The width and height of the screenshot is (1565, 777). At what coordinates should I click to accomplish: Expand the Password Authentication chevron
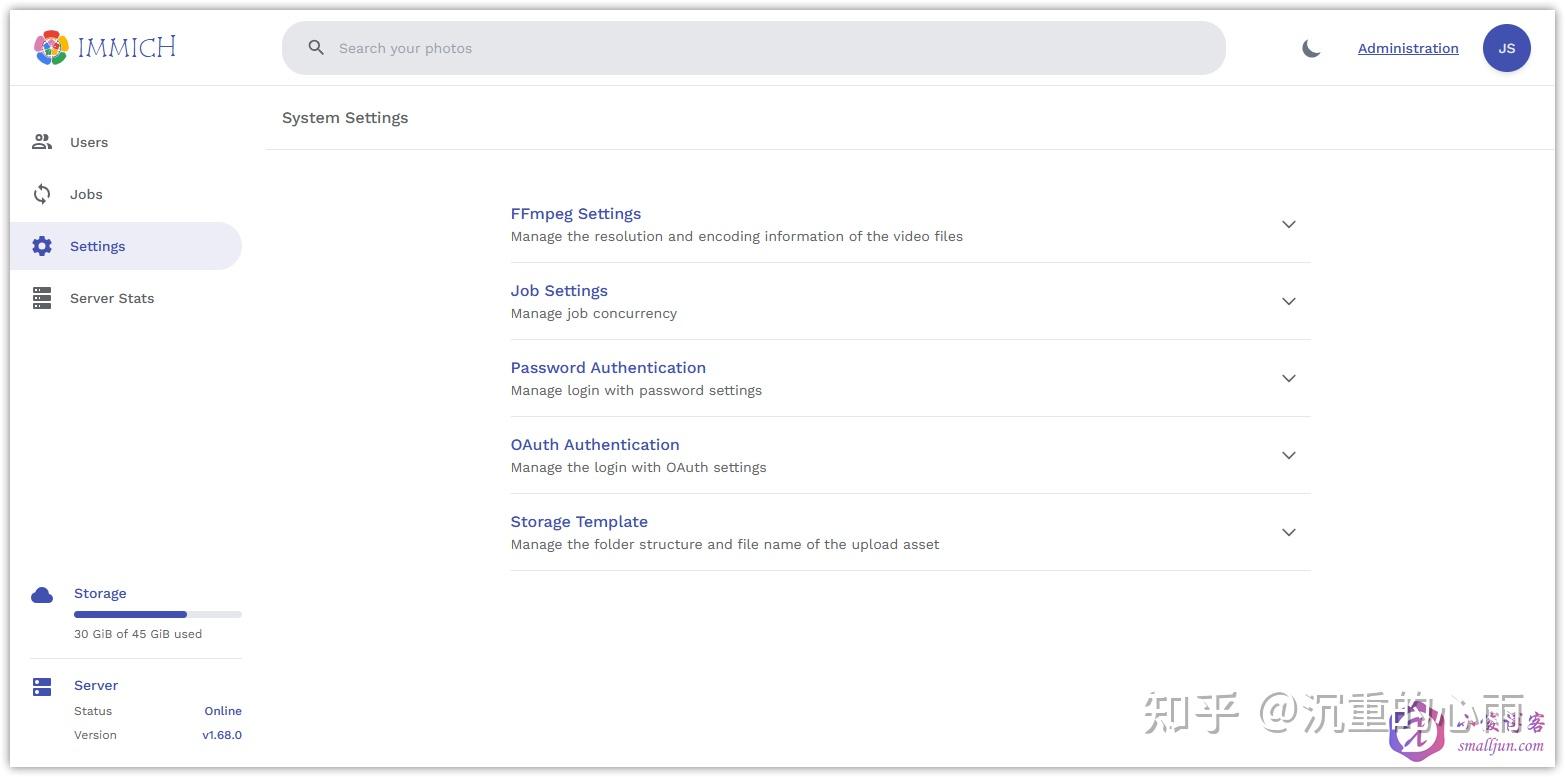(x=1289, y=379)
